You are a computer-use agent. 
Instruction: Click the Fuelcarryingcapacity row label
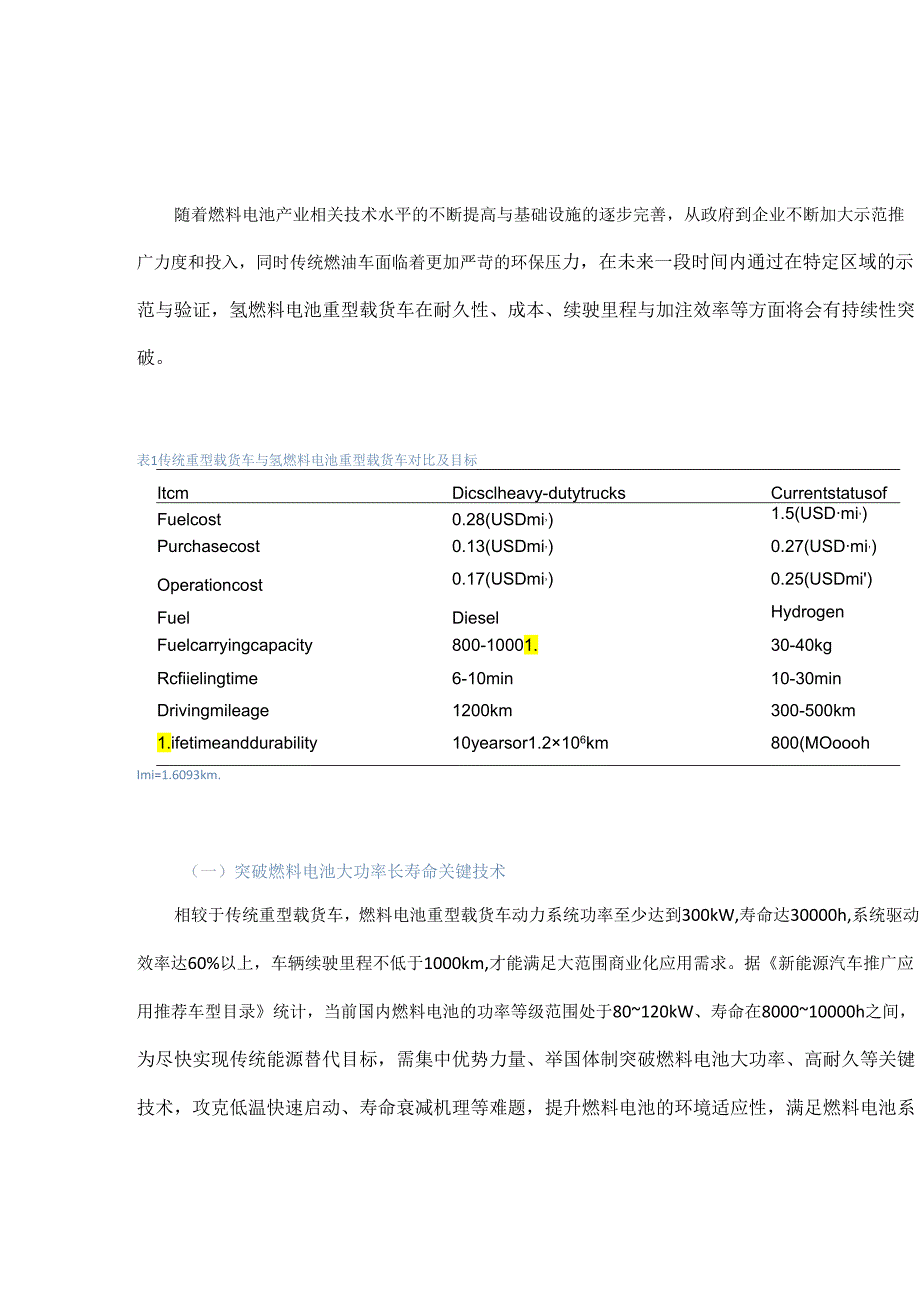[234, 646]
